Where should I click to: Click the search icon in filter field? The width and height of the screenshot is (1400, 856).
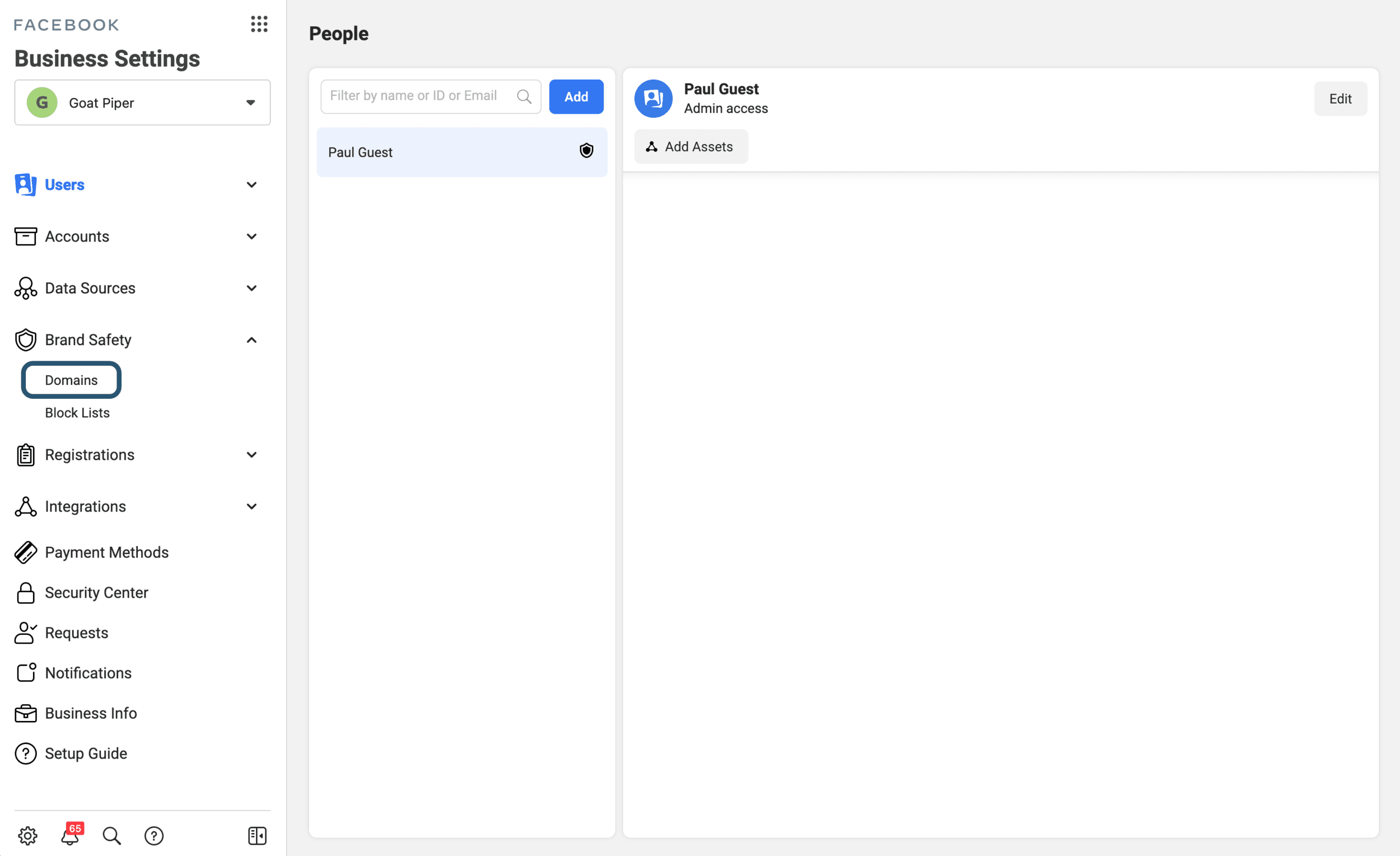coord(524,96)
